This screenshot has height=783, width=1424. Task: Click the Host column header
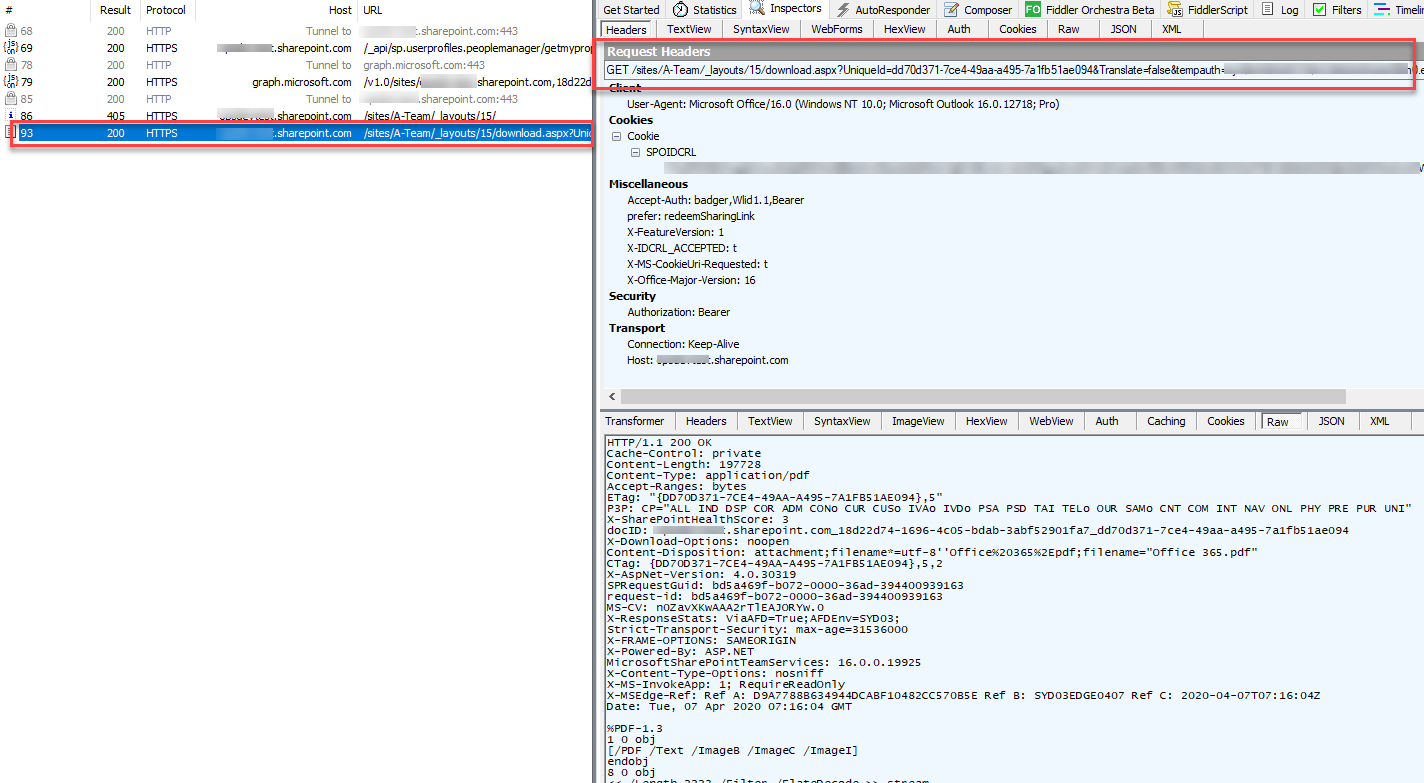point(340,9)
